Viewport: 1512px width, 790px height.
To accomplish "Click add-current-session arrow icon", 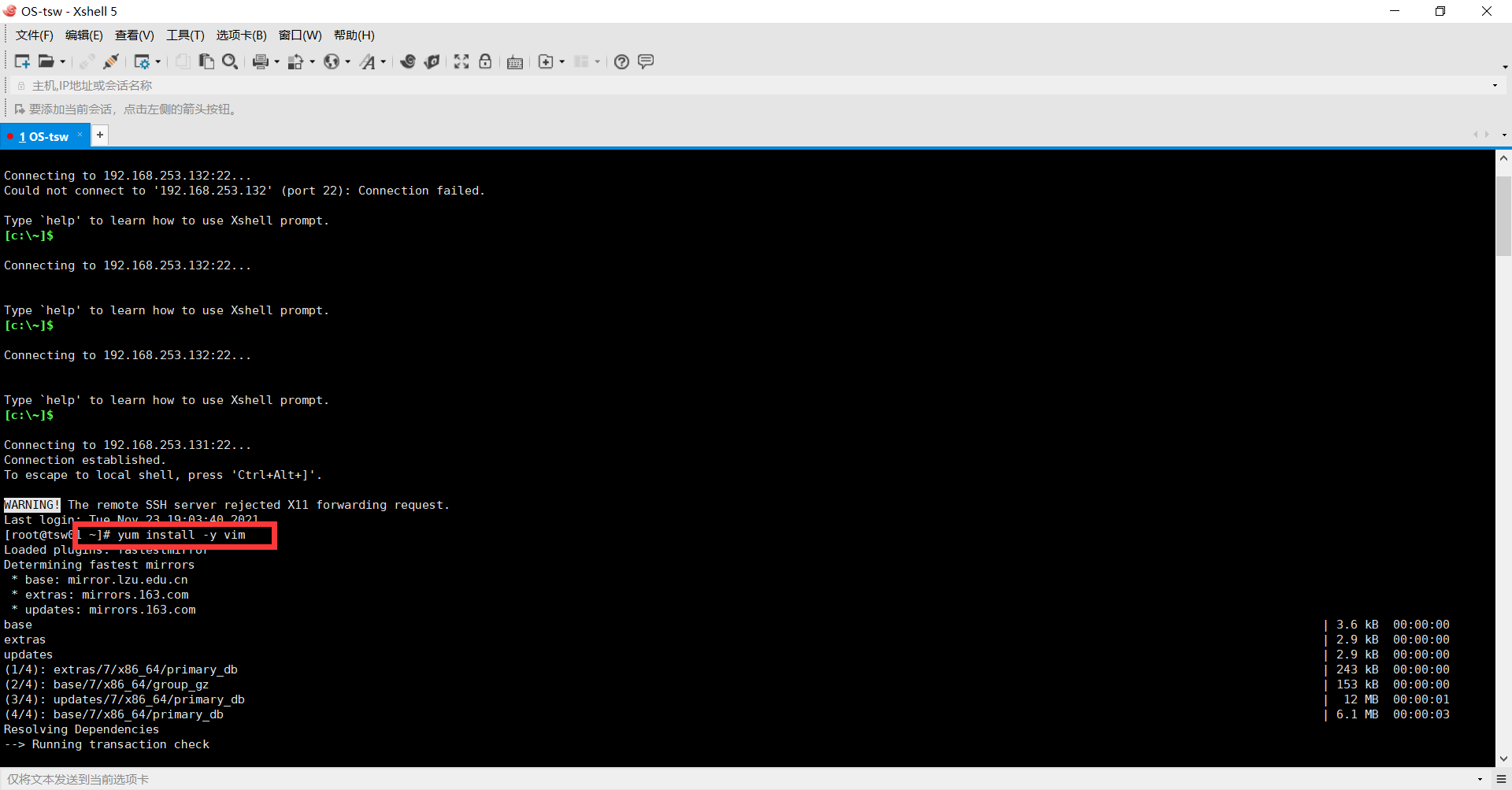I will point(20,109).
